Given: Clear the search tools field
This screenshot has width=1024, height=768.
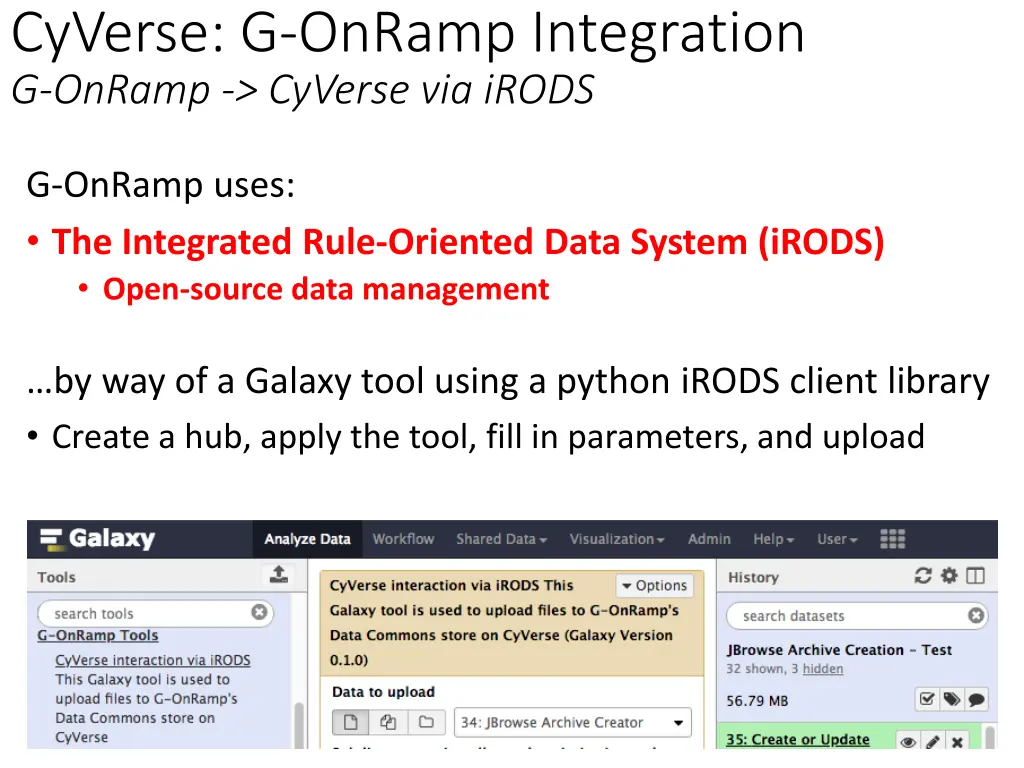Looking at the screenshot, I should point(259,613).
